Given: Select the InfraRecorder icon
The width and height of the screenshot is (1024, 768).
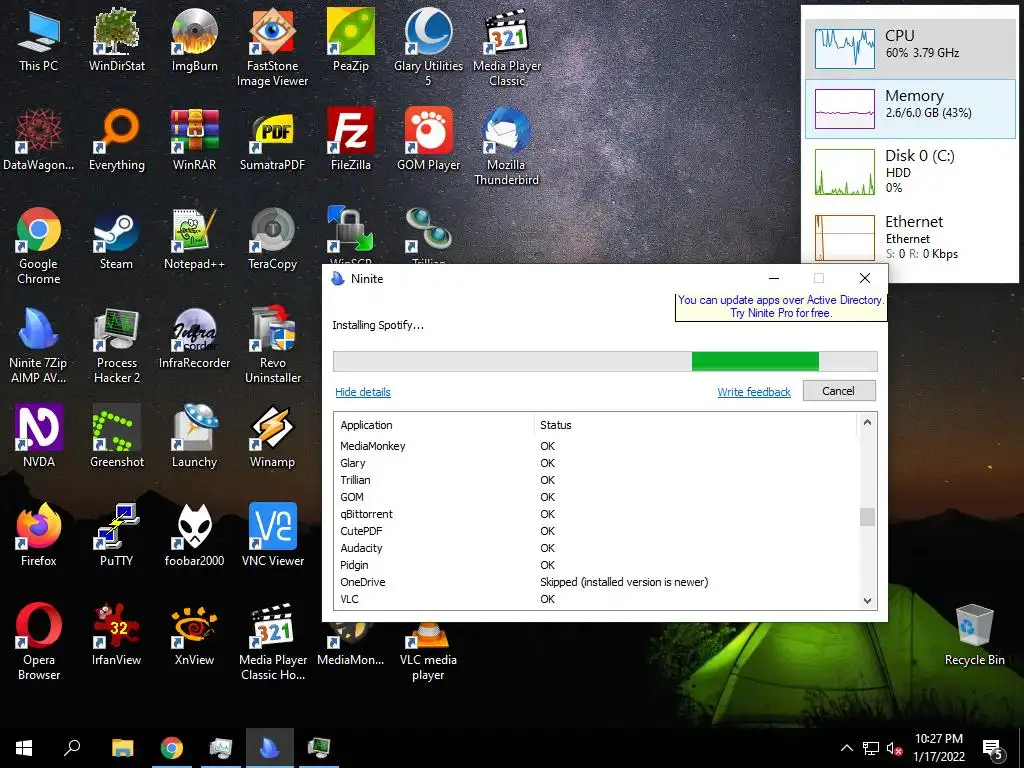Looking at the screenshot, I should (x=194, y=337).
